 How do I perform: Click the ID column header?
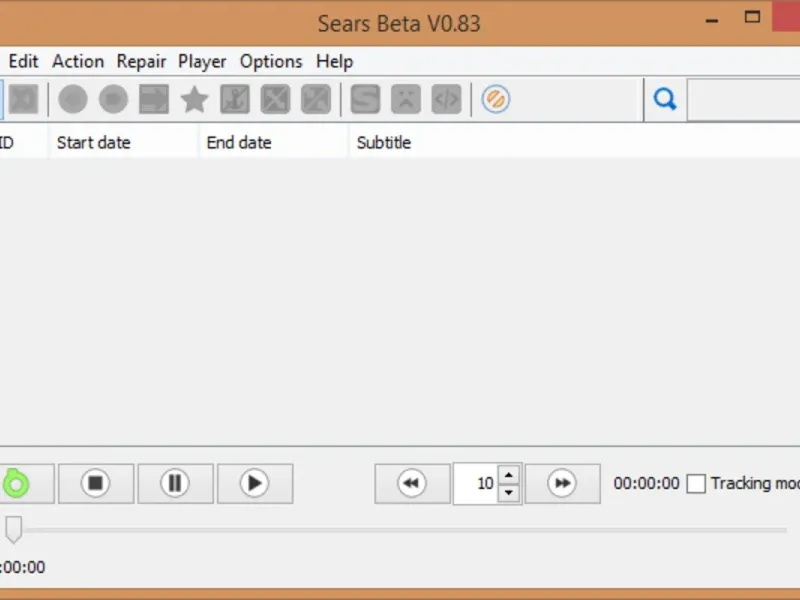pyautogui.click(x=22, y=142)
